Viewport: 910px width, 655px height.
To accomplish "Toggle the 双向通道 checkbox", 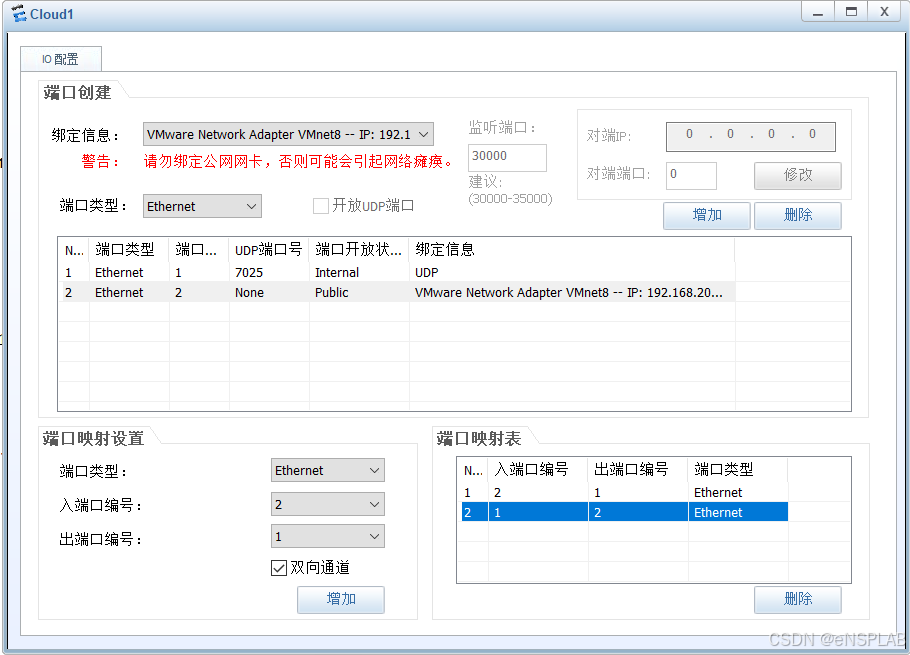I will [x=279, y=567].
